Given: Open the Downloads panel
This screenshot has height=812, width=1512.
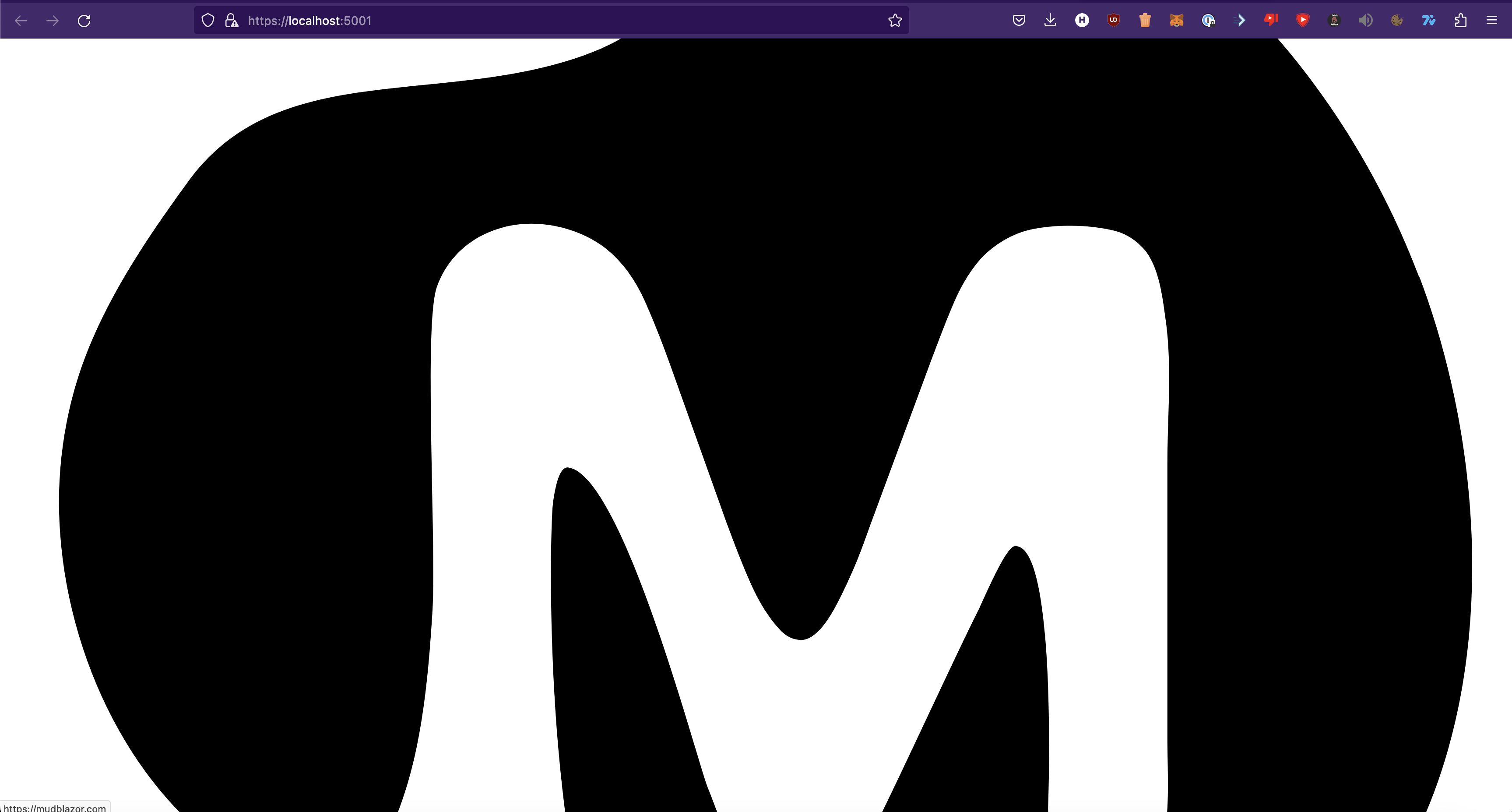Looking at the screenshot, I should [1051, 21].
